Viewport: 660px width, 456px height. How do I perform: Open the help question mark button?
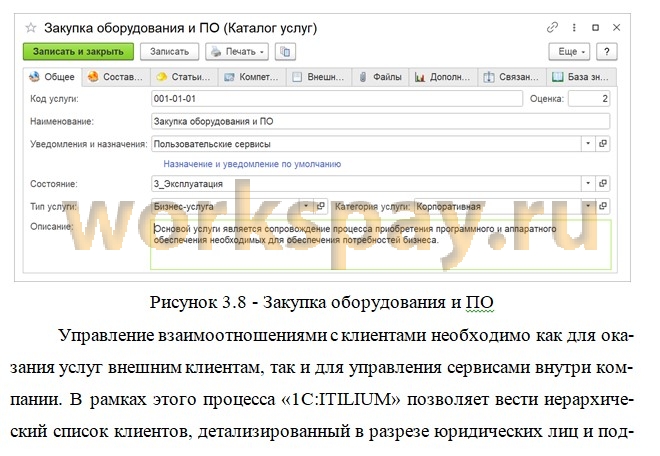[x=606, y=51]
